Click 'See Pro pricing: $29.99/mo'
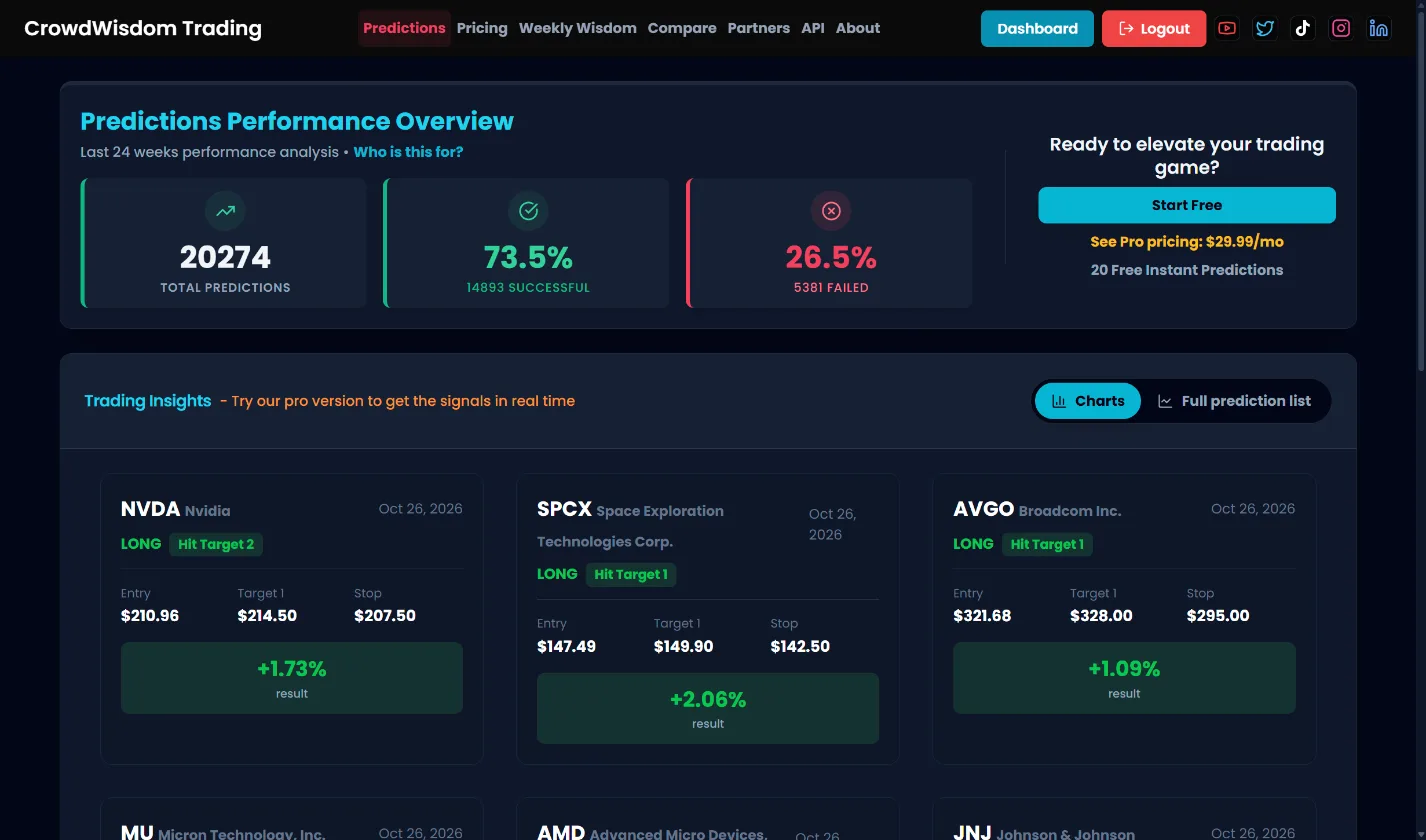The width and height of the screenshot is (1426, 840). point(1187,242)
